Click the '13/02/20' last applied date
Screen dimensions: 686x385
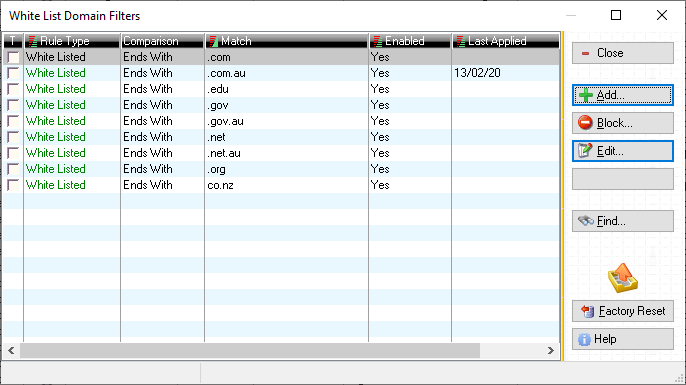click(477, 73)
